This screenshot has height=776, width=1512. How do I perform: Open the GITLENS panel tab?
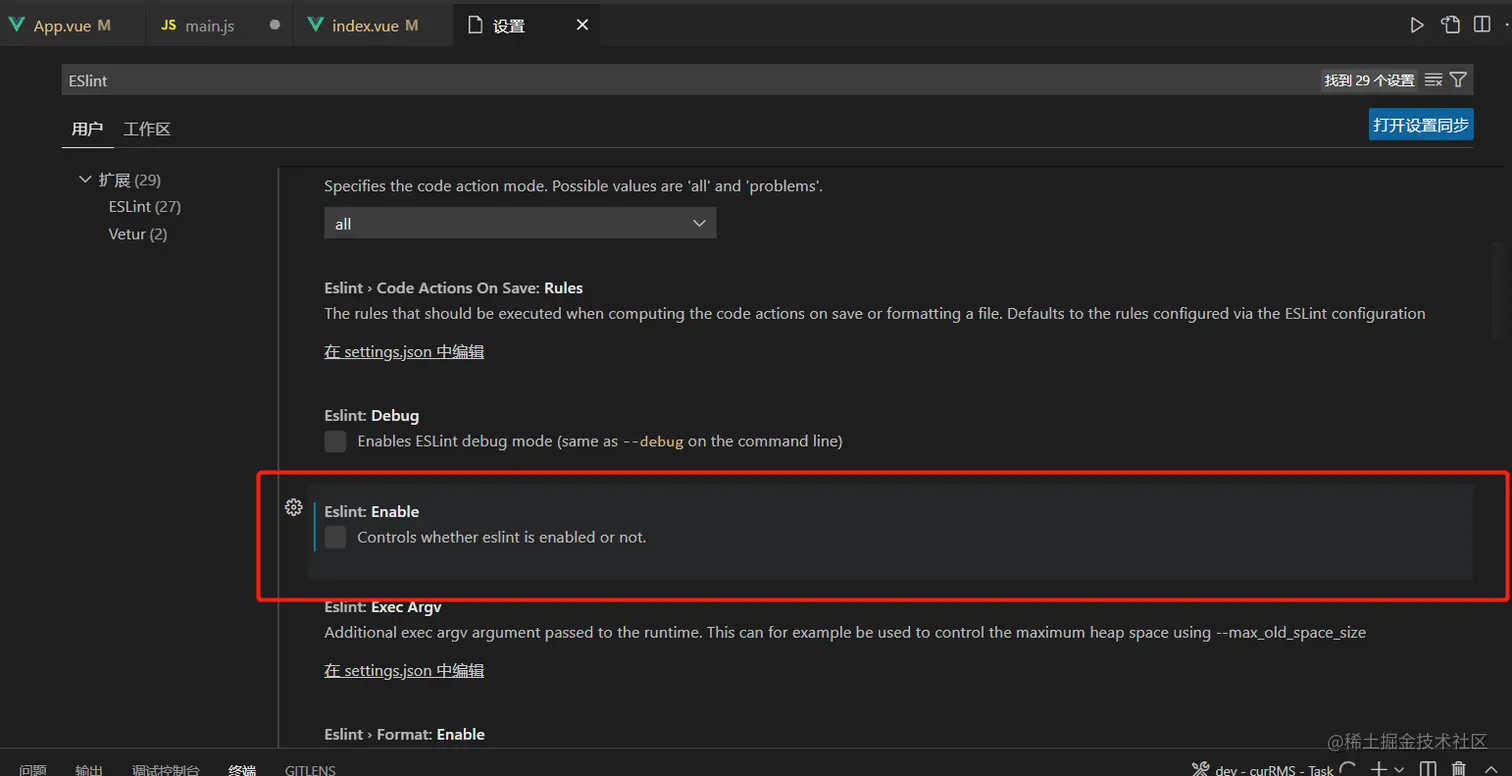tap(310, 769)
